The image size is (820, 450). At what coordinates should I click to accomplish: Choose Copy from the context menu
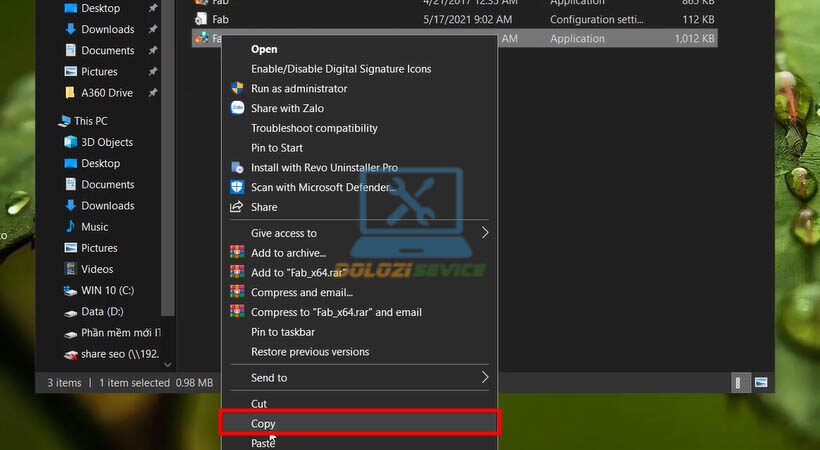pos(264,423)
